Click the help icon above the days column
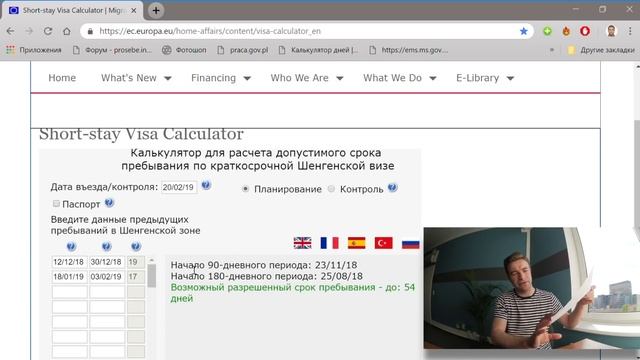This screenshot has height=360, width=640. click(136, 247)
